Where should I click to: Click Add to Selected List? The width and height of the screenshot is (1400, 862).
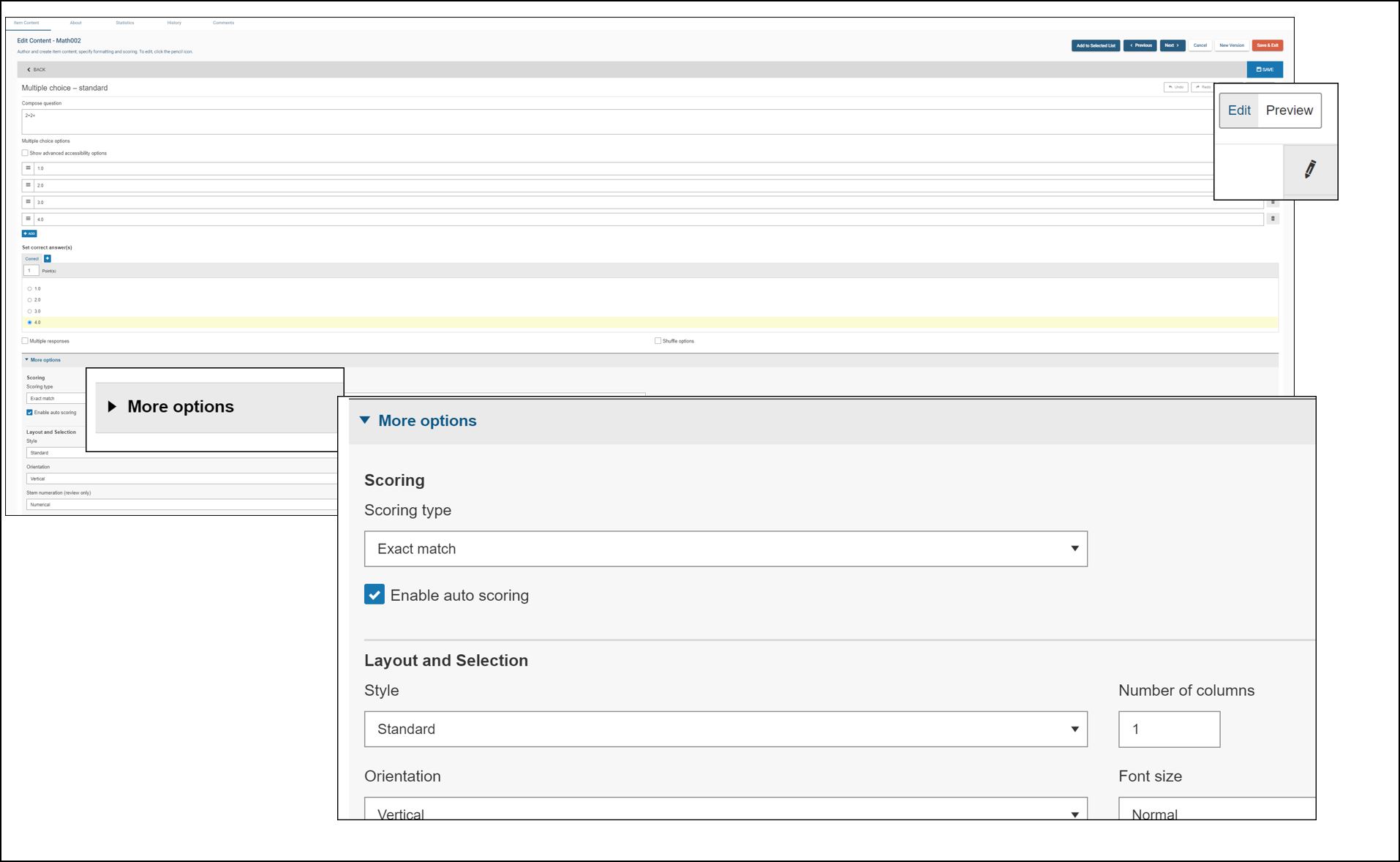1096,45
